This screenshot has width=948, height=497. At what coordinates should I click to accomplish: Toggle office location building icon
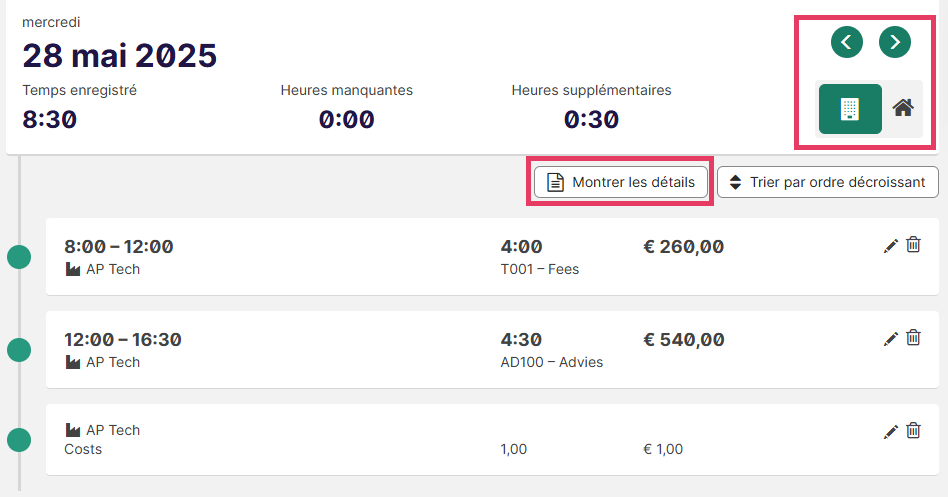[x=850, y=109]
